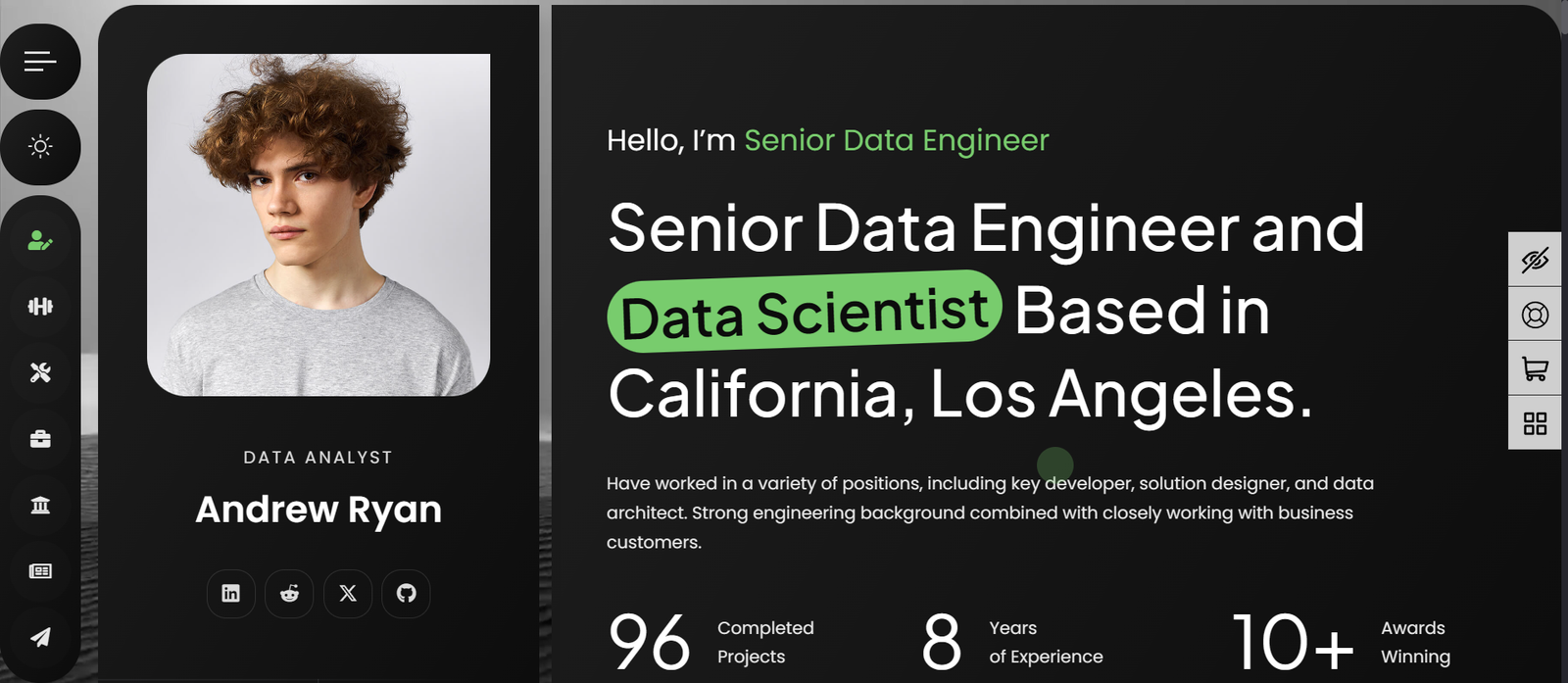
Task: Open the demos grid icon
Action: (1535, 423)
